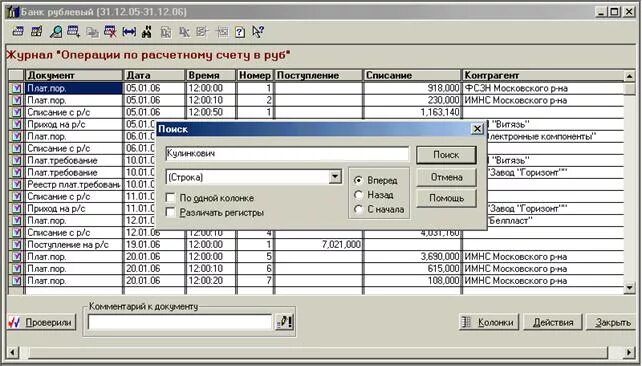Image resolution: width=642 pixels, height=366 pixels.
Task: Enable the По одной колонке checkbox
Action: coord(170,198)
